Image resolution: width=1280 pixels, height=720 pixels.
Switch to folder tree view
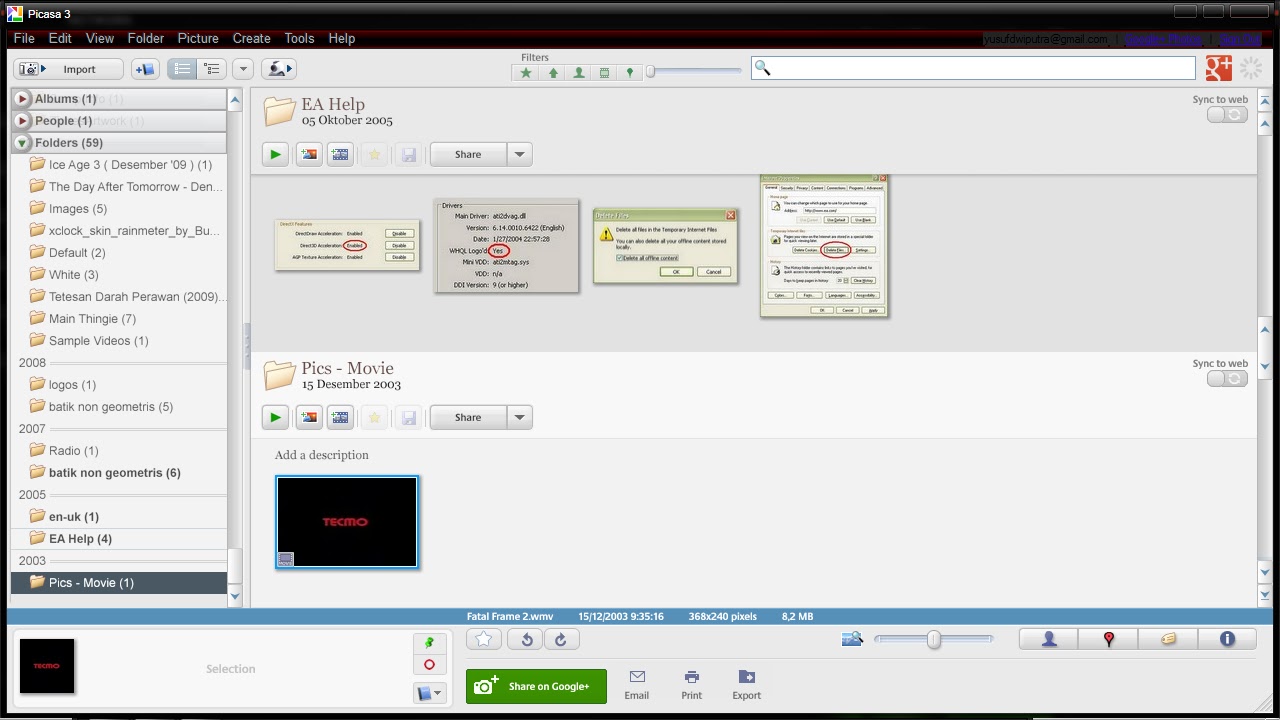click(x=211, y=69)
